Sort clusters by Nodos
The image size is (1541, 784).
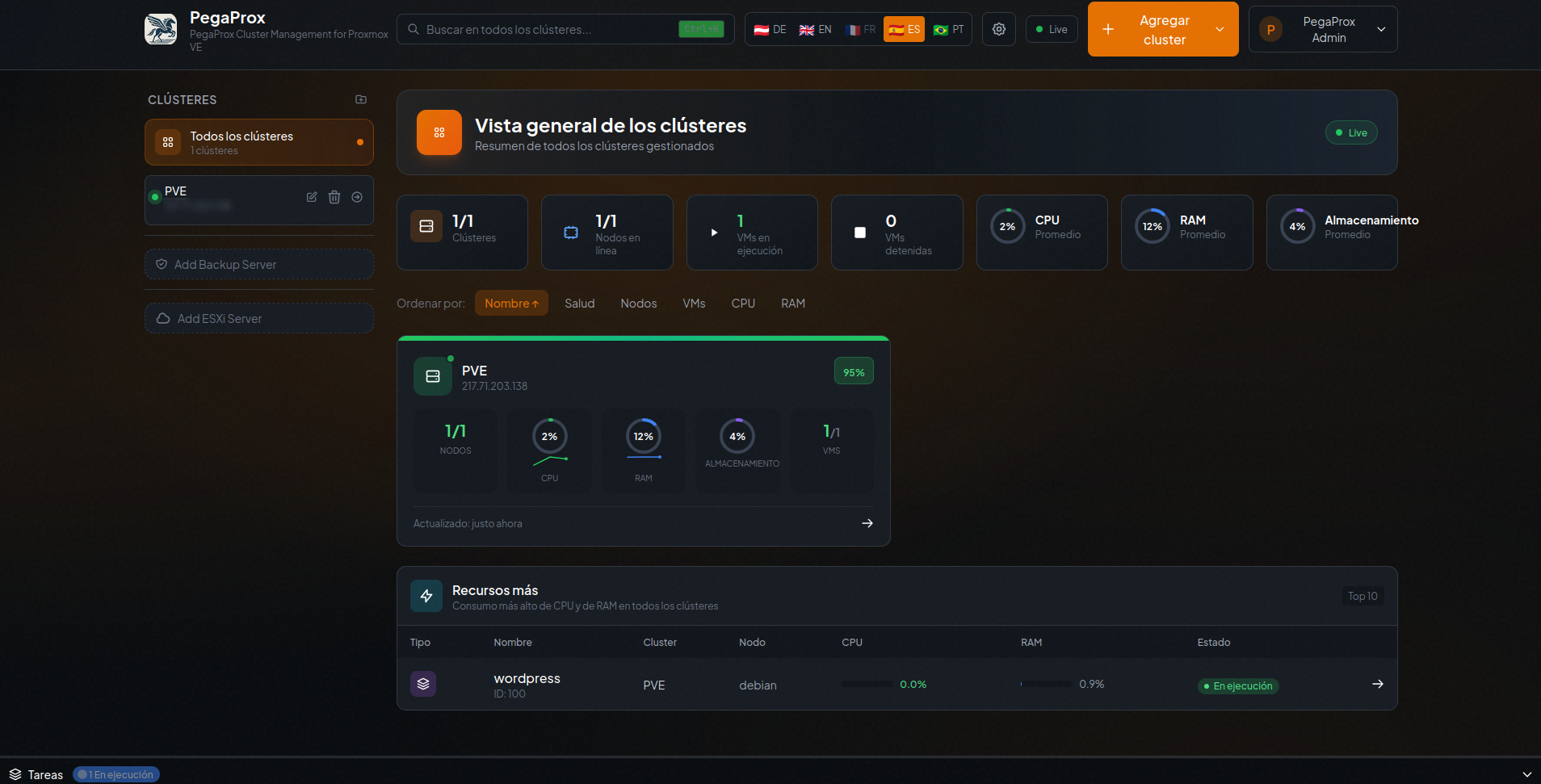(638, 304)
